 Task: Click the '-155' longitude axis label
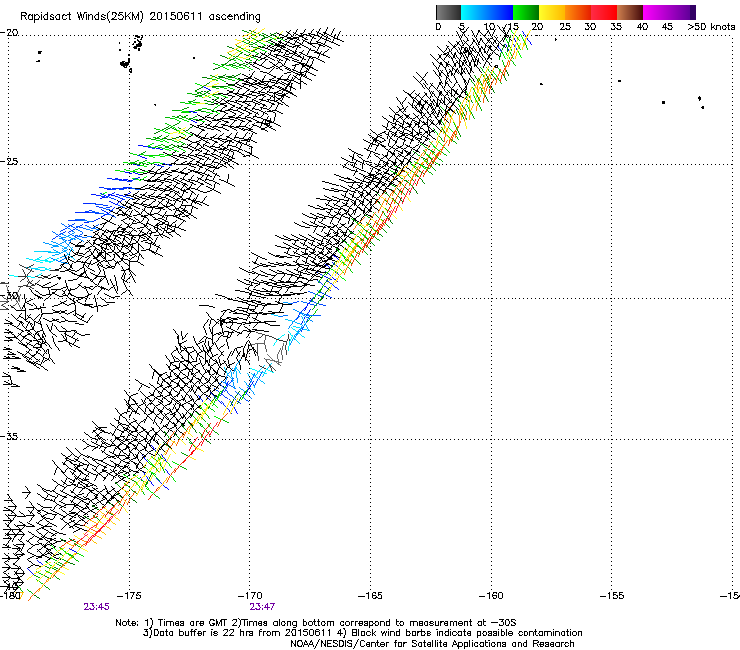[x=612, y=596]
